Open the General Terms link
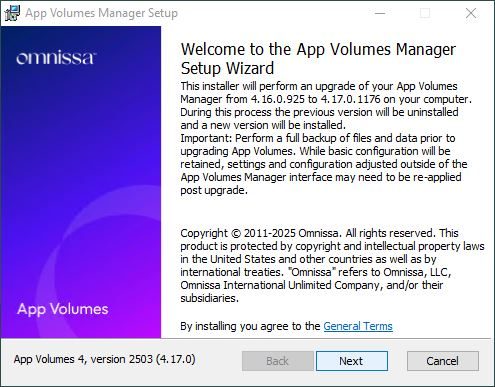Viewport: 495px width, 387px height. (358, 326)
